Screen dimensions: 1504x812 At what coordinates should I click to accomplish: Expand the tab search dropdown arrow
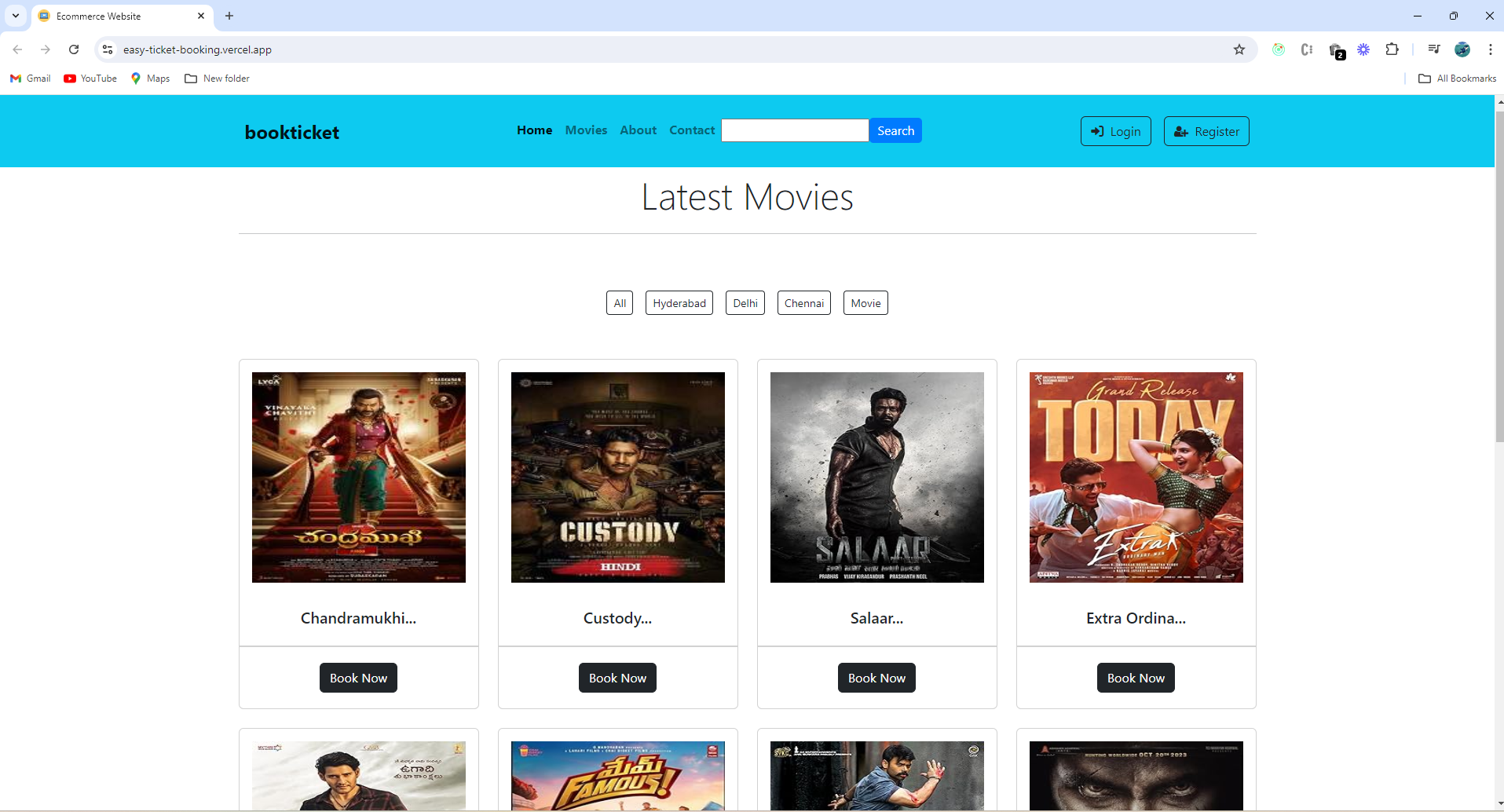pyautogui.click(x=16, y=16)
